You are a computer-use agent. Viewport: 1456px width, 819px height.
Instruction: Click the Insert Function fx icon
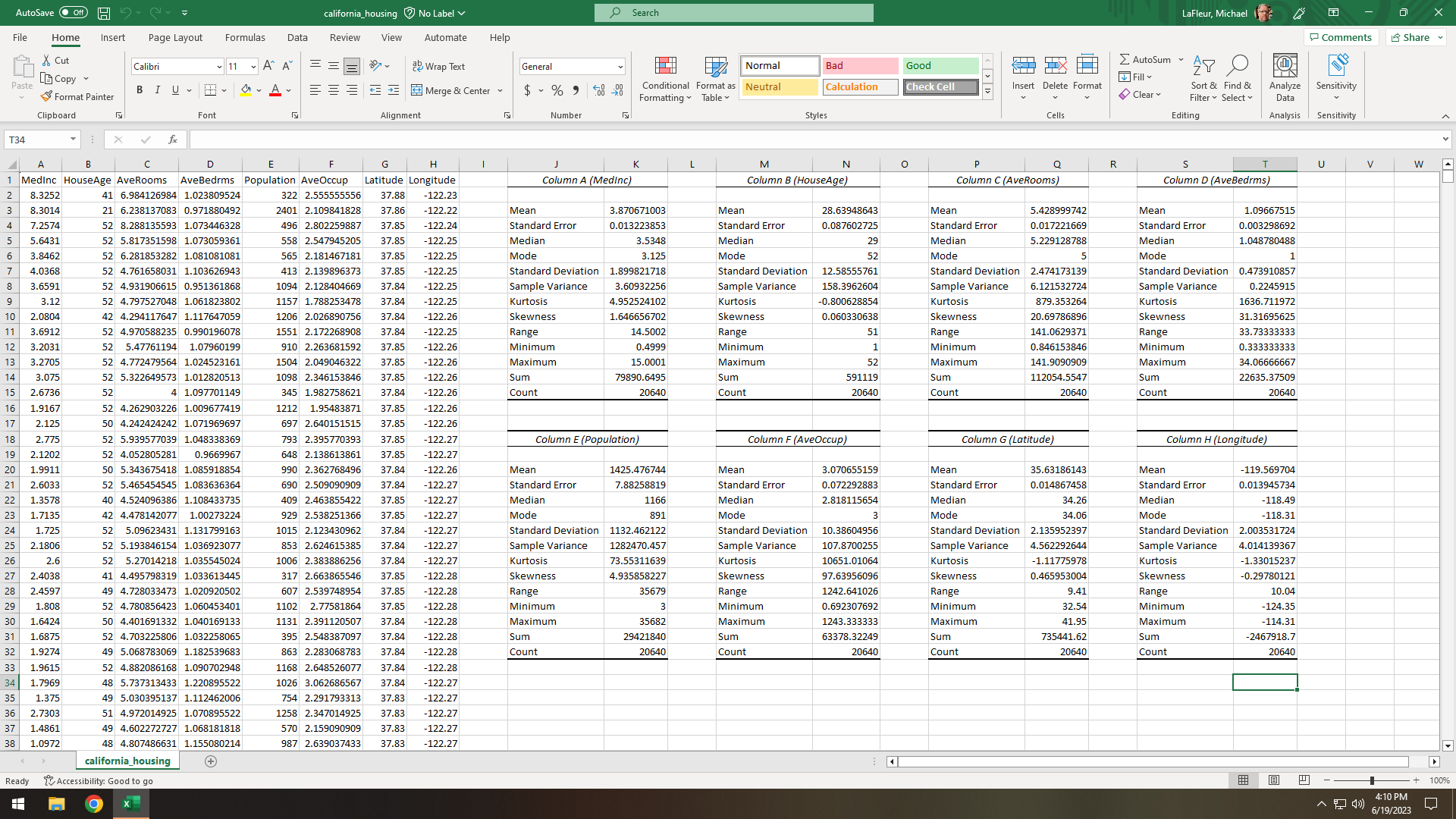click(x=173, y=140)
